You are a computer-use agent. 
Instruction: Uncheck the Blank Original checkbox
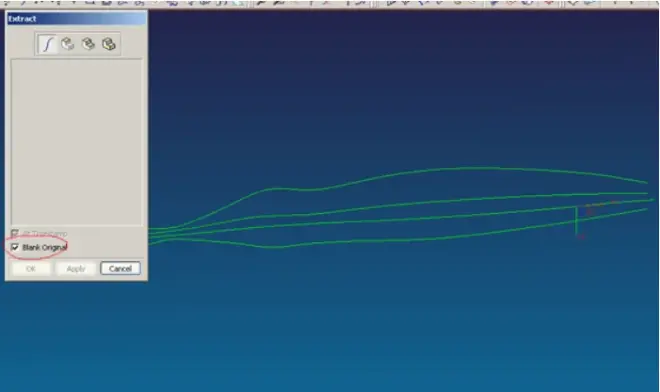pos(15,247)
